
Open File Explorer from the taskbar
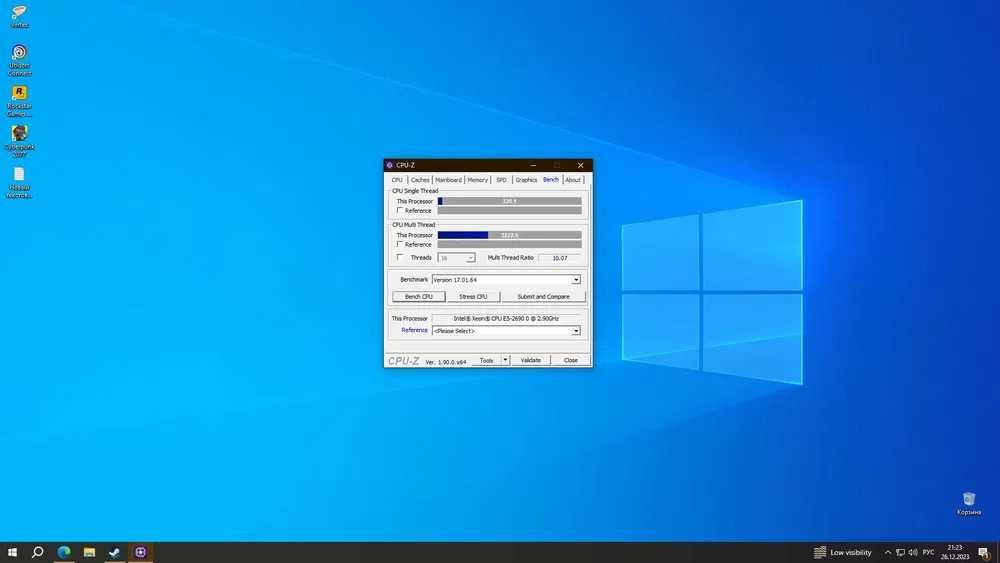pyautogui.click(x=89, y=552)
